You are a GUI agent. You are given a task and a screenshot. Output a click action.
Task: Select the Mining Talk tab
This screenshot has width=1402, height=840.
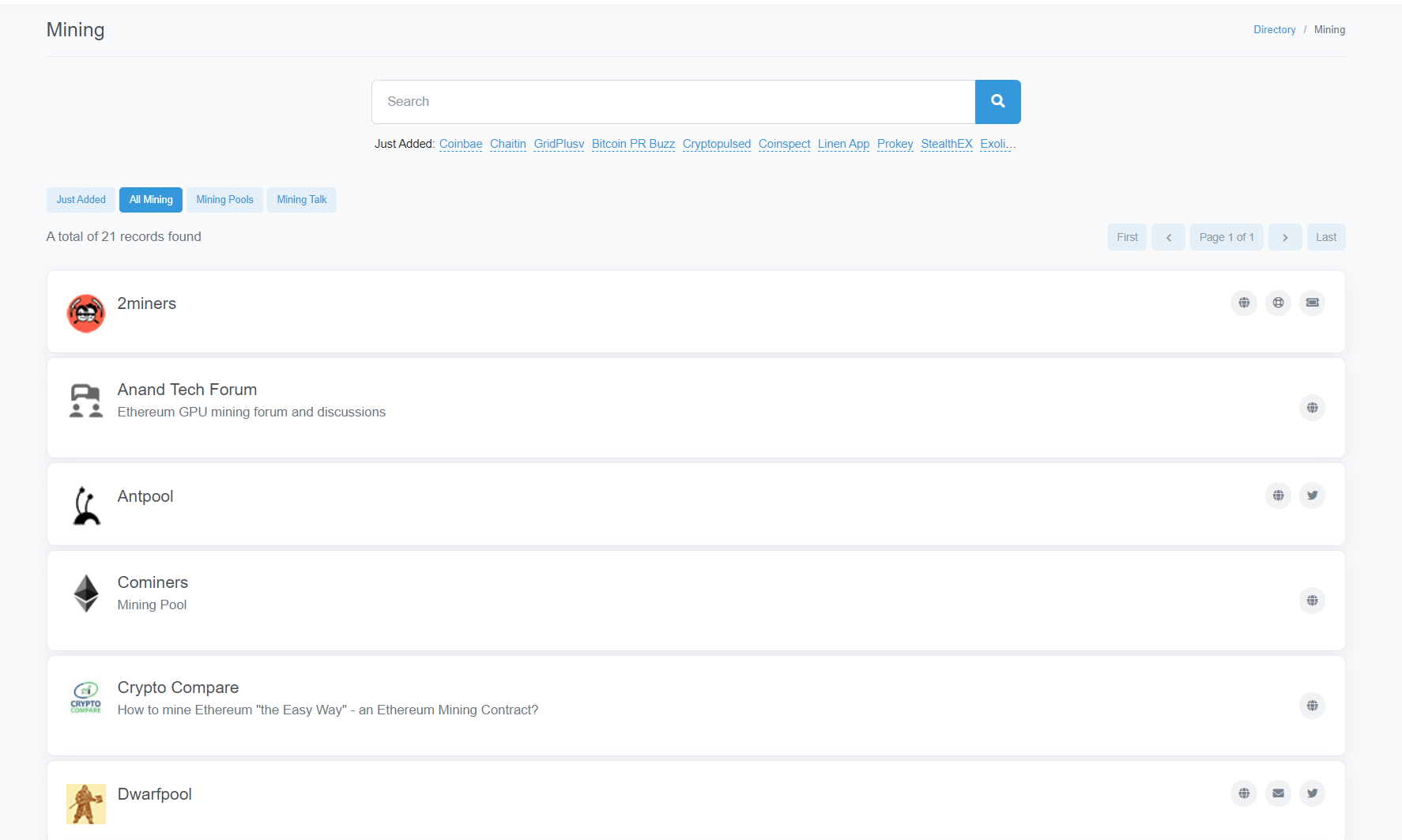pos(301,199)
